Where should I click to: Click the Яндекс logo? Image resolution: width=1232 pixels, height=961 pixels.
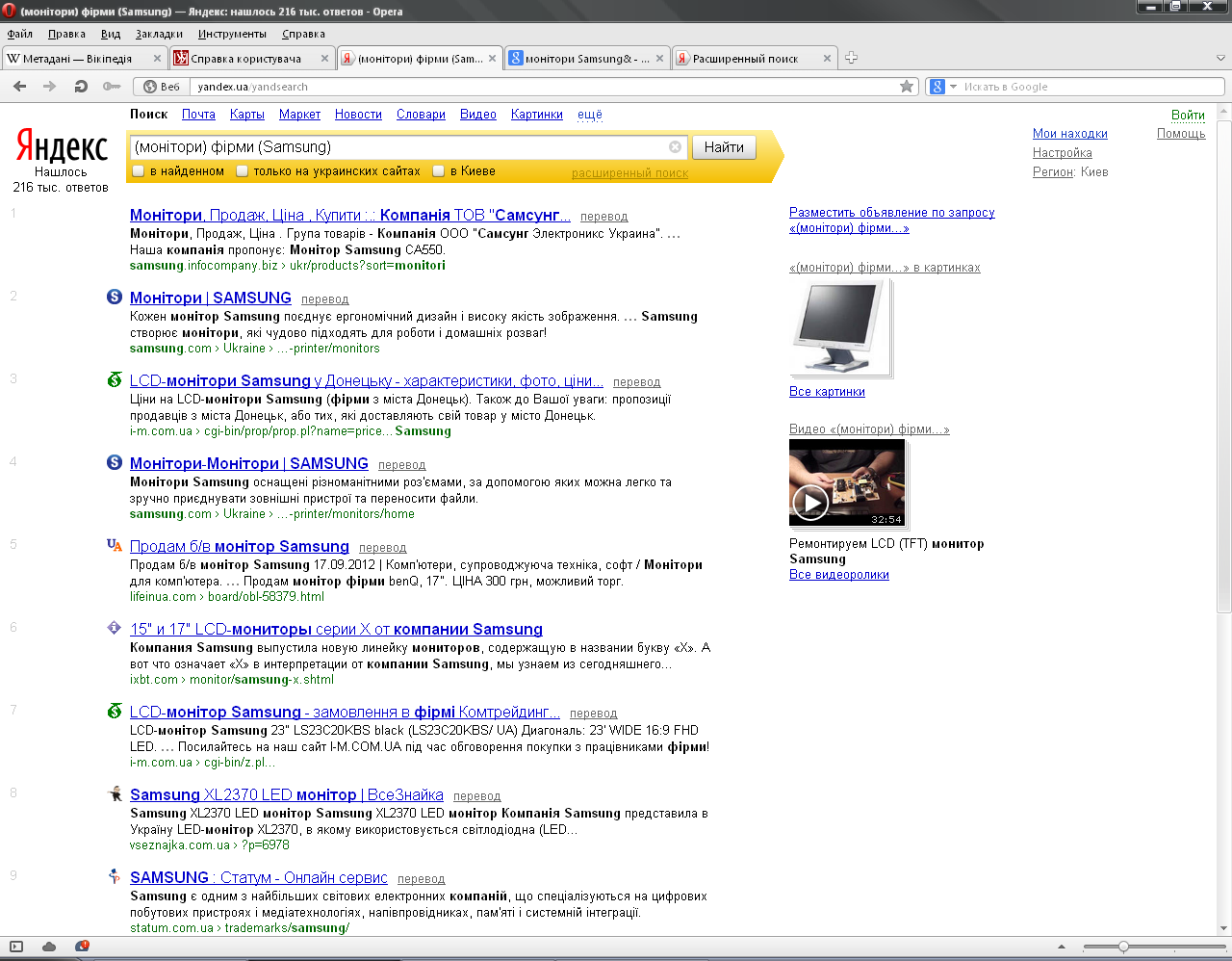[x=62, y=147]
